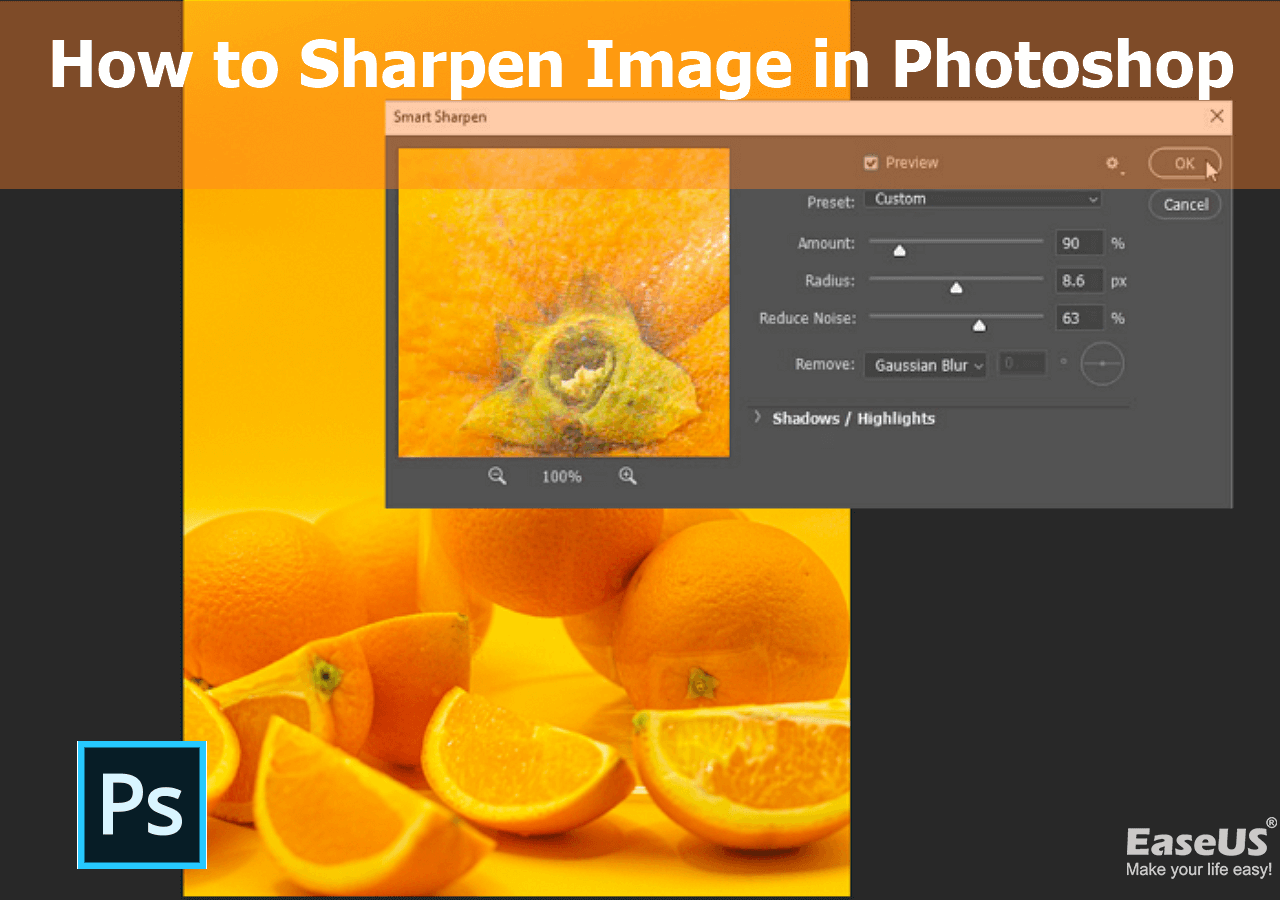Click the blur angle input field
The image size is (1280, 900).
click(x=1022, y=363)
